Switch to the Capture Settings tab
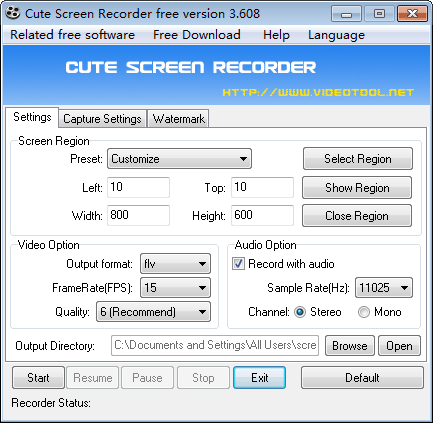Image resolution: width=433 pixels, height=423 pixels. 102,119
